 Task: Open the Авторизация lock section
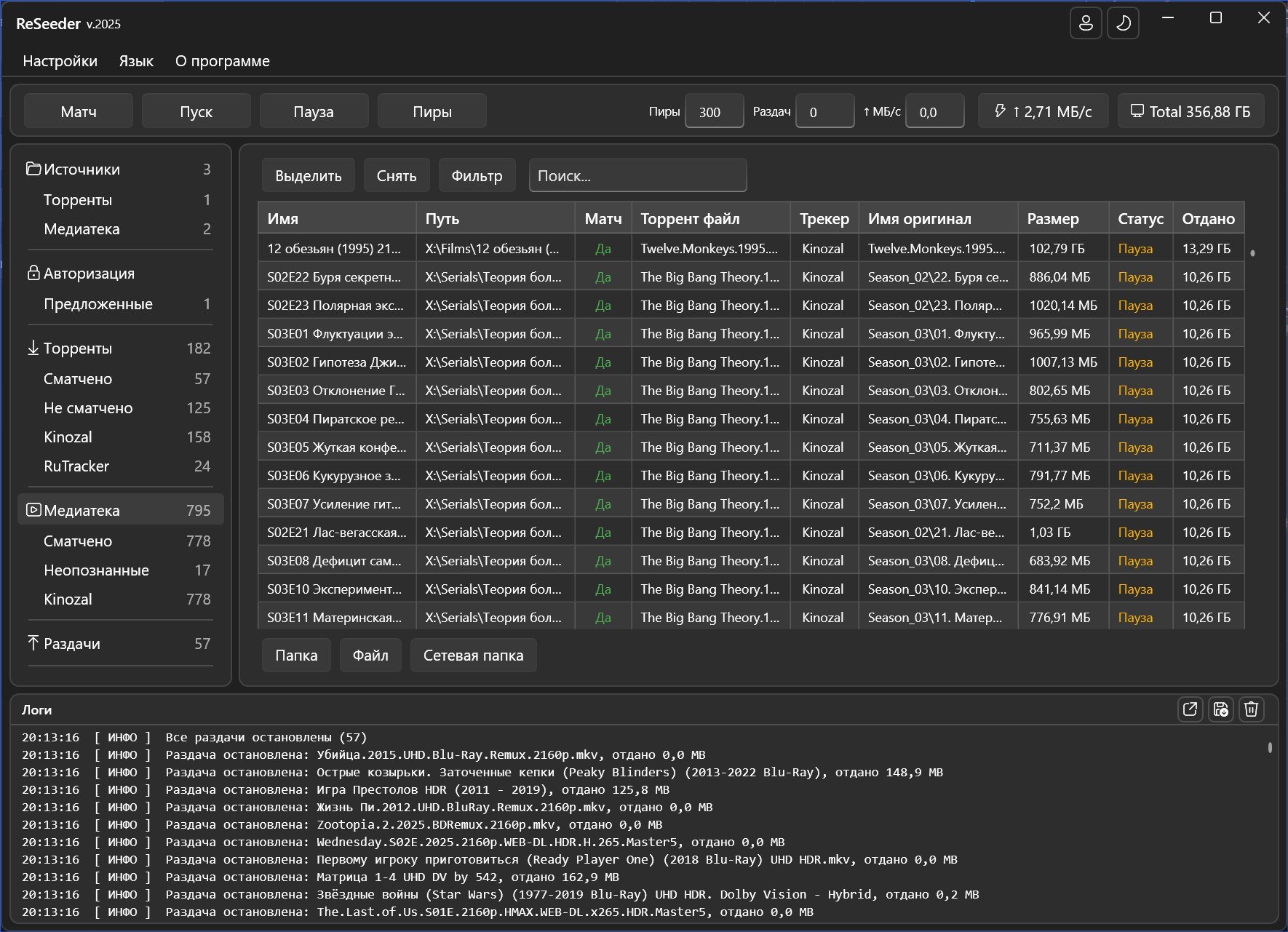pyautogui.click(x=89, y=274)
